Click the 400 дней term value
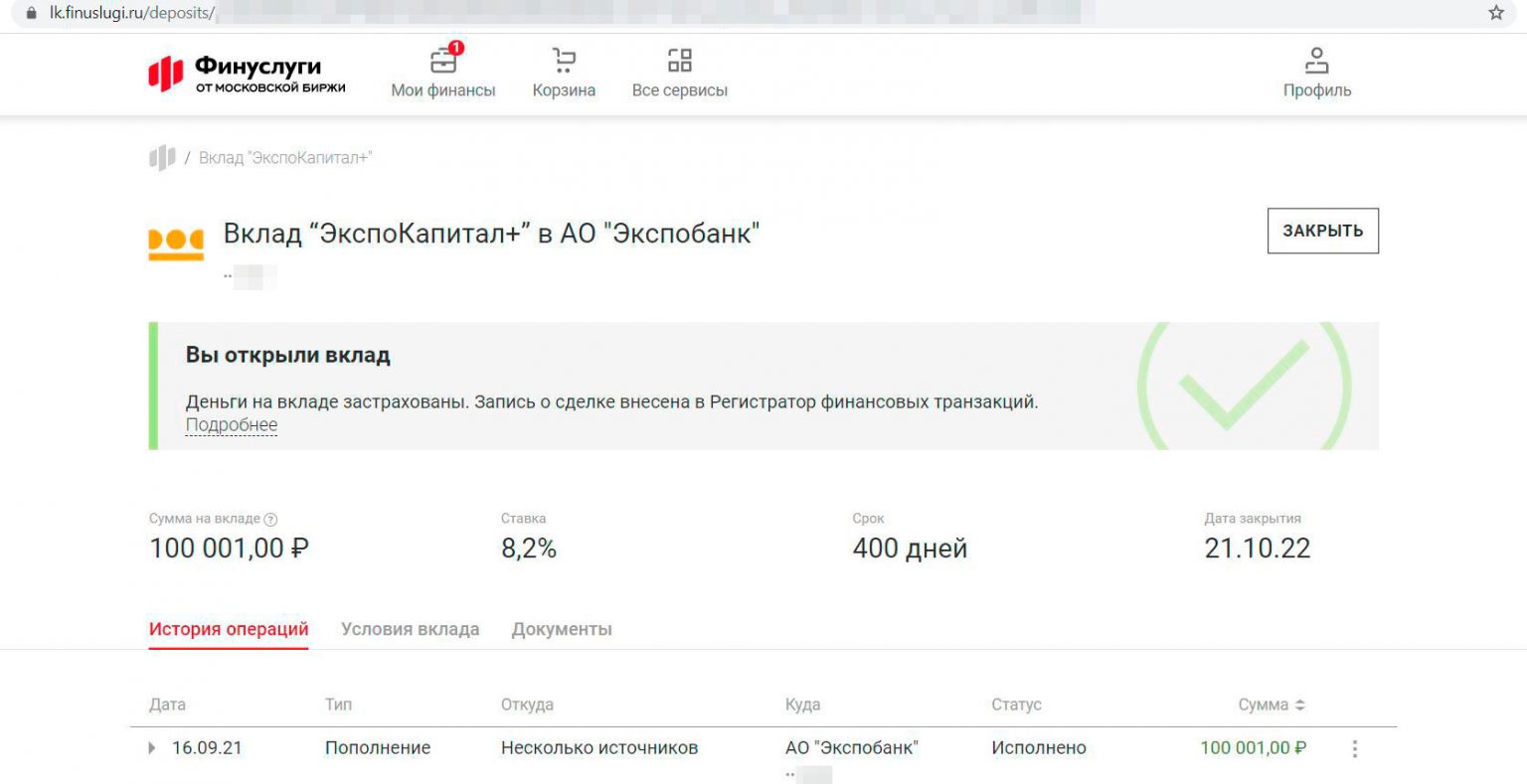The image size is (1527, 784). click(x=910, y=549)
